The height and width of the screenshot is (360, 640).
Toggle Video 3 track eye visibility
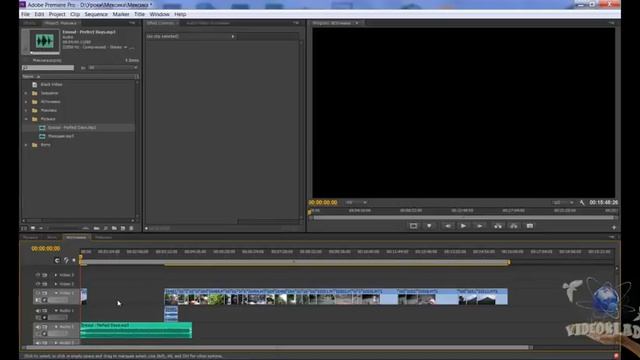[x=38, y=276]
